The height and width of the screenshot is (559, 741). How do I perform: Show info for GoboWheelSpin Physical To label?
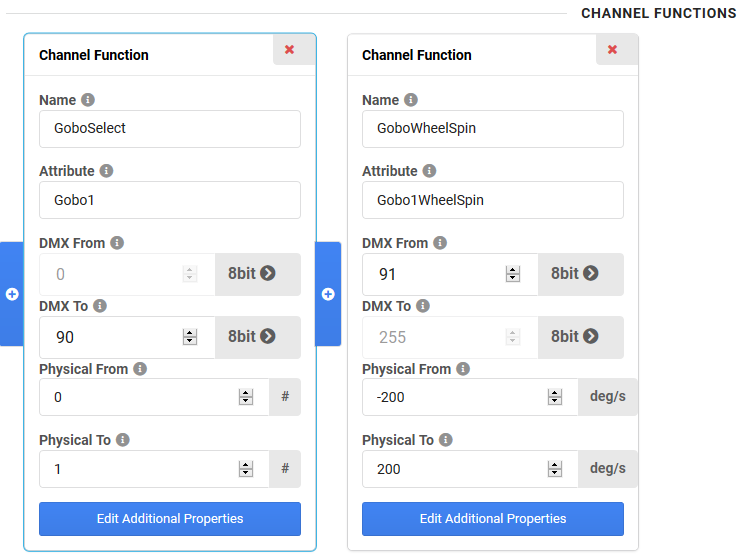click(446, 440)
